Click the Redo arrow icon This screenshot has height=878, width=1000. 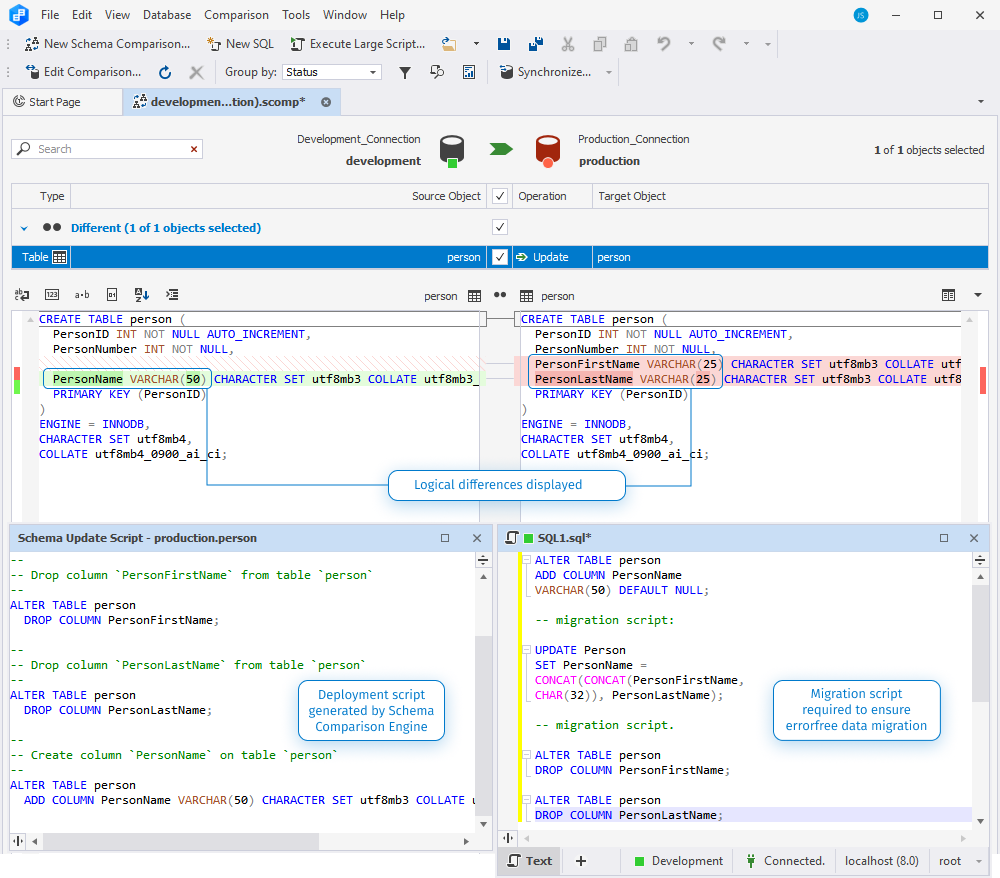(719, 44)
